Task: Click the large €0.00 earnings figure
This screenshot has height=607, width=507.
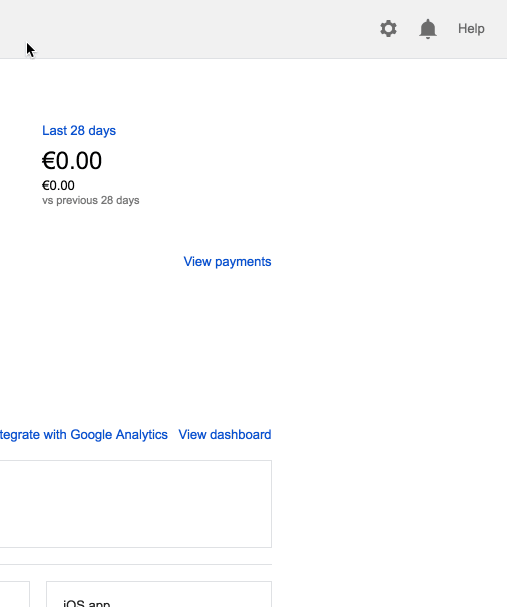Action: (72, 161)
